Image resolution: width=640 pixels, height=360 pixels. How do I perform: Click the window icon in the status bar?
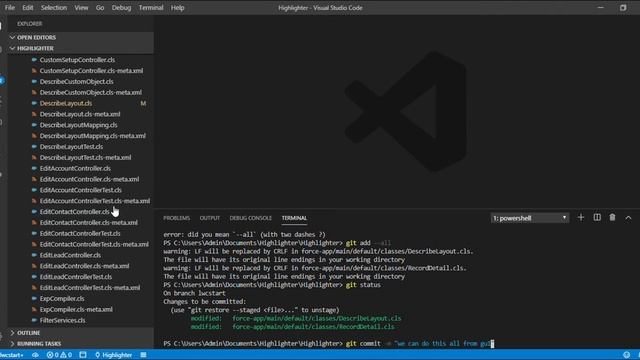click(x=83, y=355)
